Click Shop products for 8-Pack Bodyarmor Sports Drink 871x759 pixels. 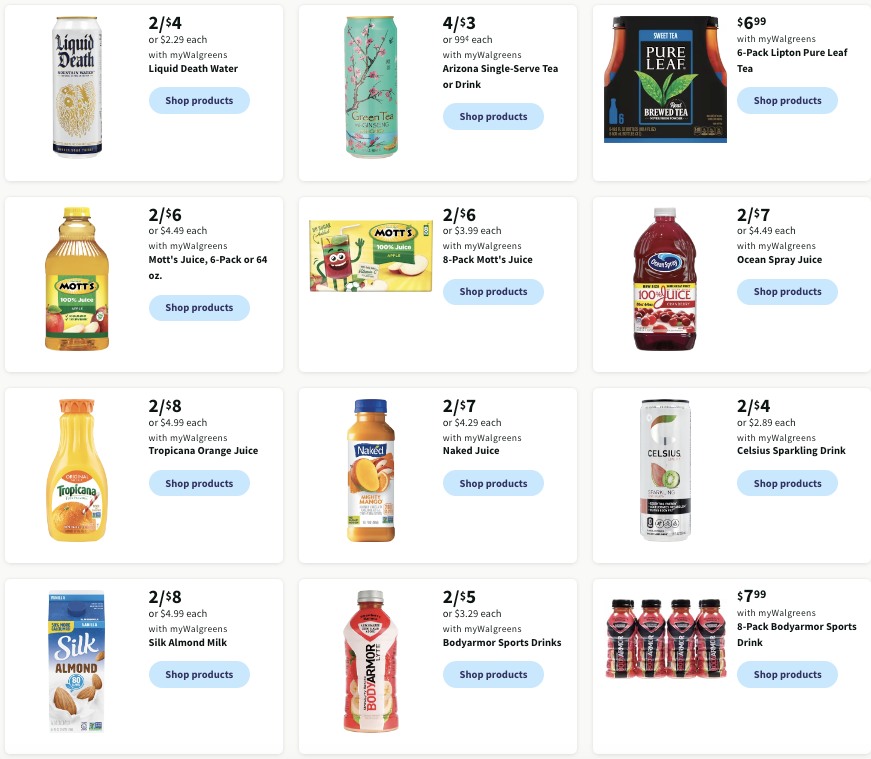pyautogui.click(x=787, y=674)
